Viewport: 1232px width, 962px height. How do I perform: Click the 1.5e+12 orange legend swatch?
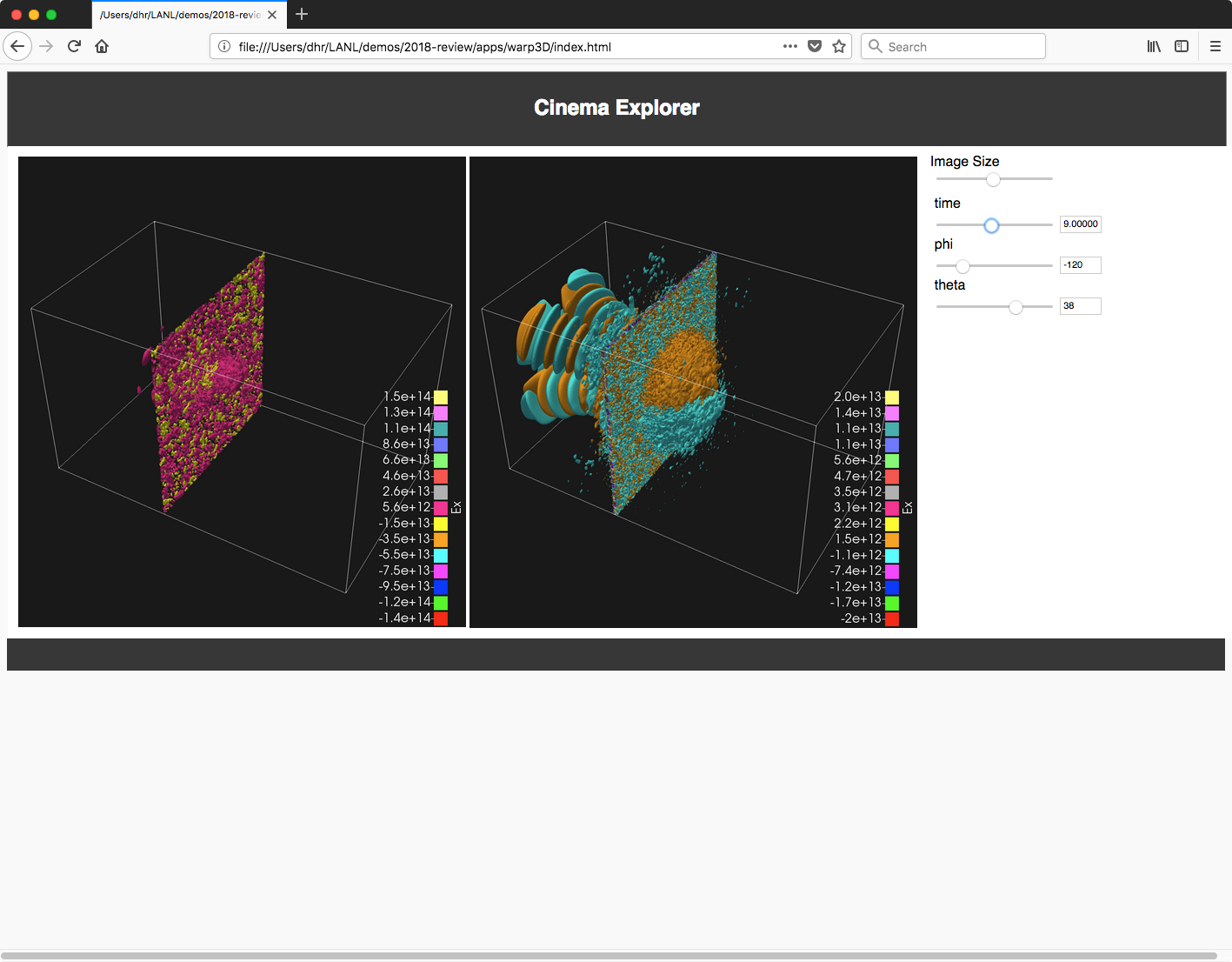(x=892, y=539)
